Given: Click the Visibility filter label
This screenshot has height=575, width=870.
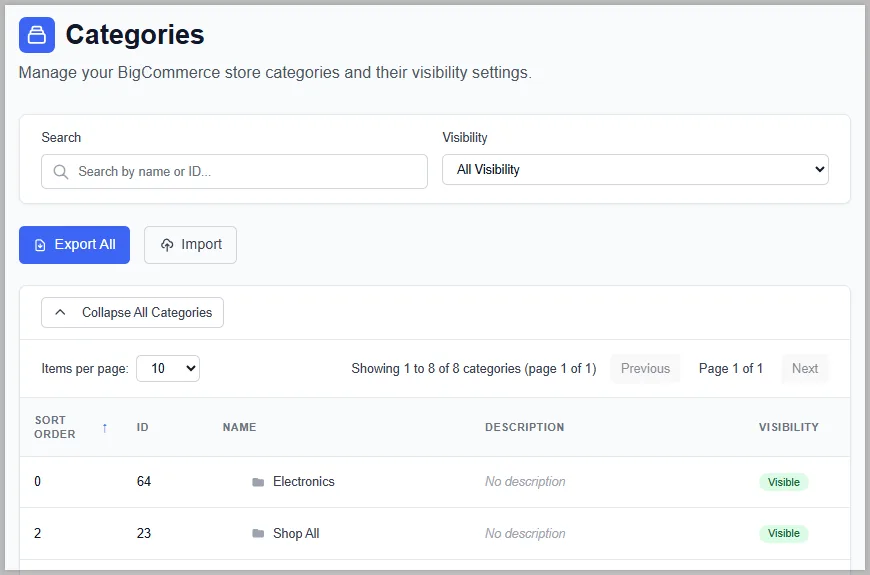Looking at the screenshot, I should (465, 138).
